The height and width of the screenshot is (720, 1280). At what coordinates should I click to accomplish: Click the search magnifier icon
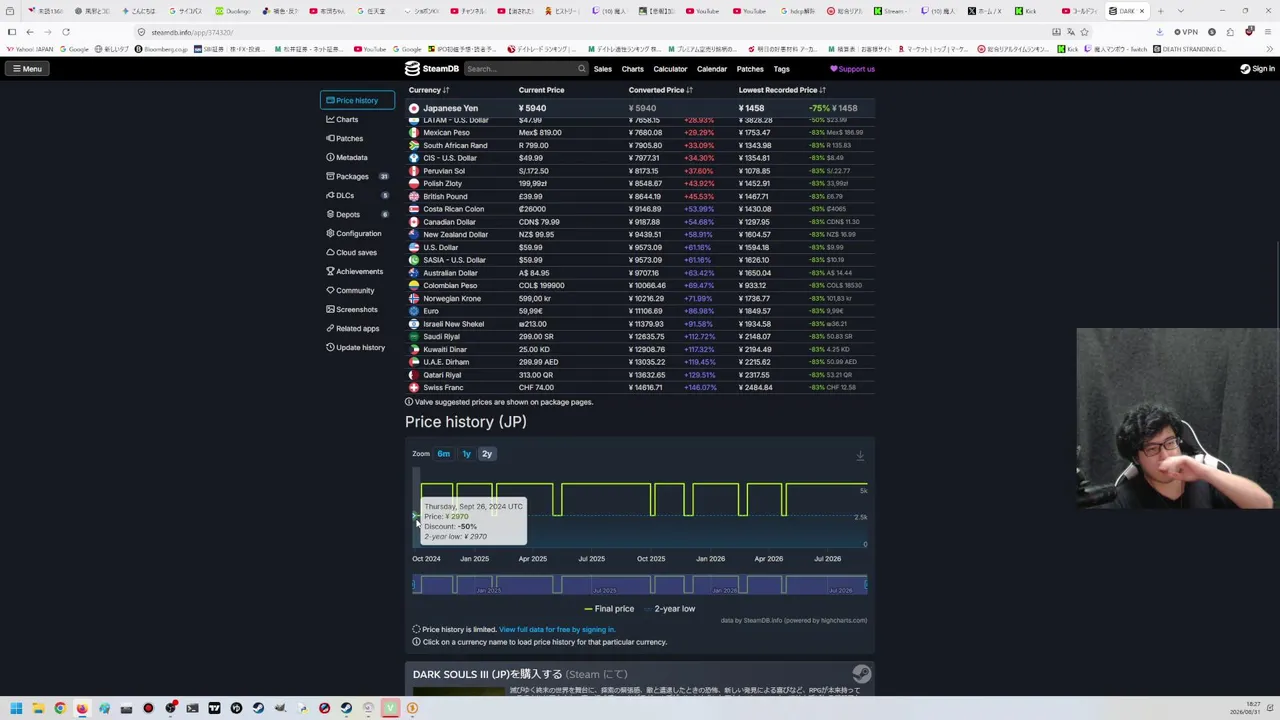[581, 69]
